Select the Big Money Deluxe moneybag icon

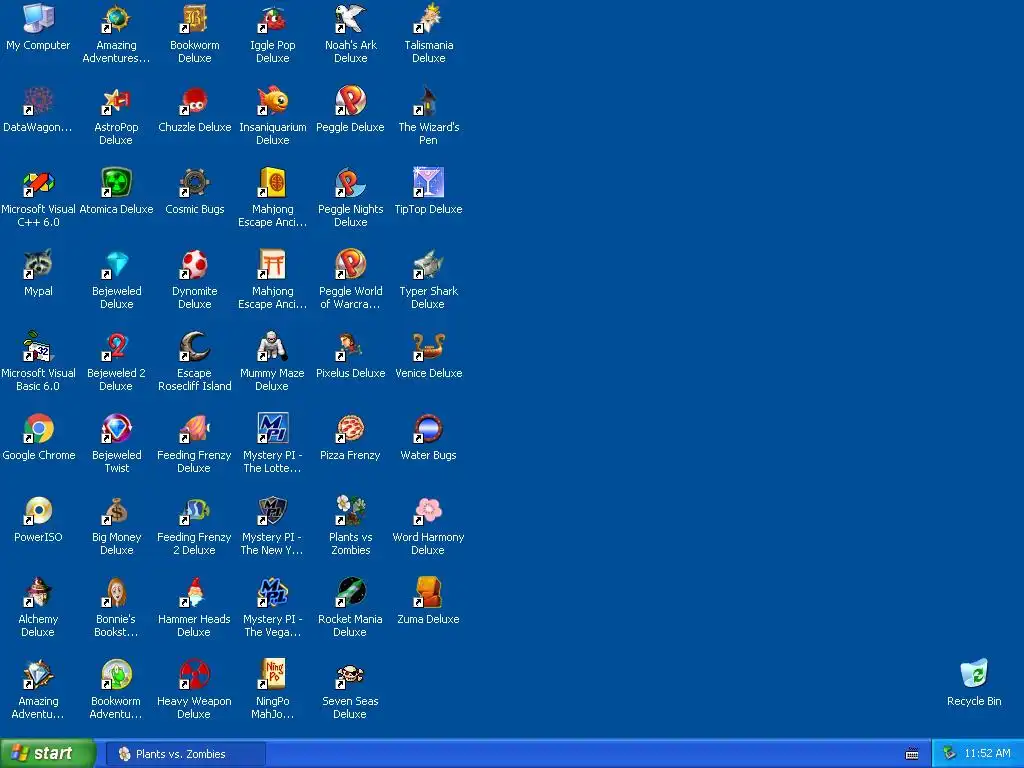click(116, 510)
